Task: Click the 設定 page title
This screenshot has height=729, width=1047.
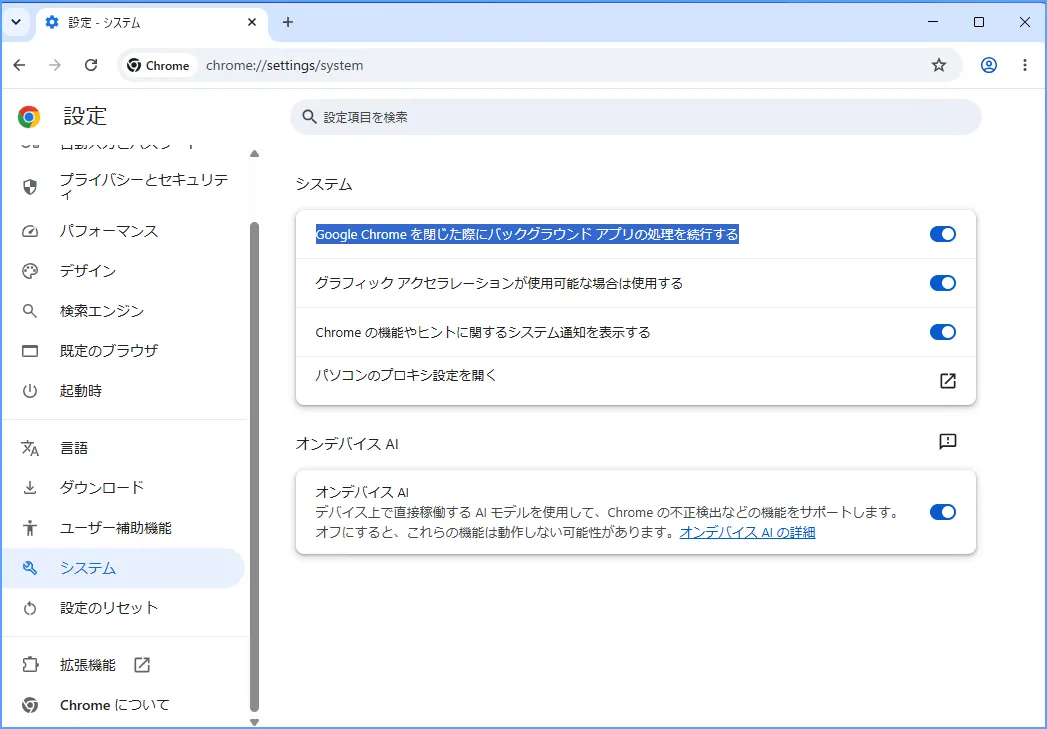Action: [85, 116]
